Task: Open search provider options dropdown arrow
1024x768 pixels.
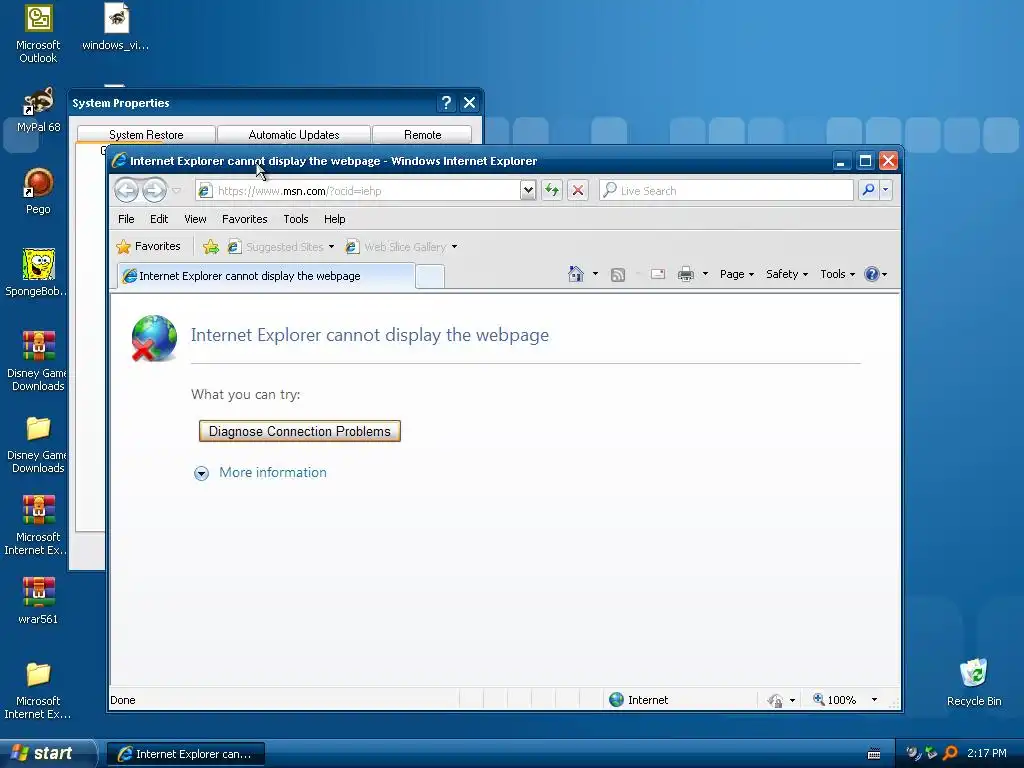Action: (x=886, y=191)
